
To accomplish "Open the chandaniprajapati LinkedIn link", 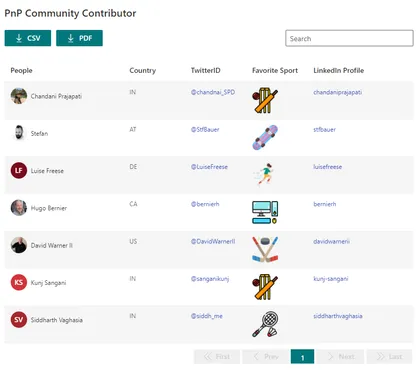I will (338, 92).
